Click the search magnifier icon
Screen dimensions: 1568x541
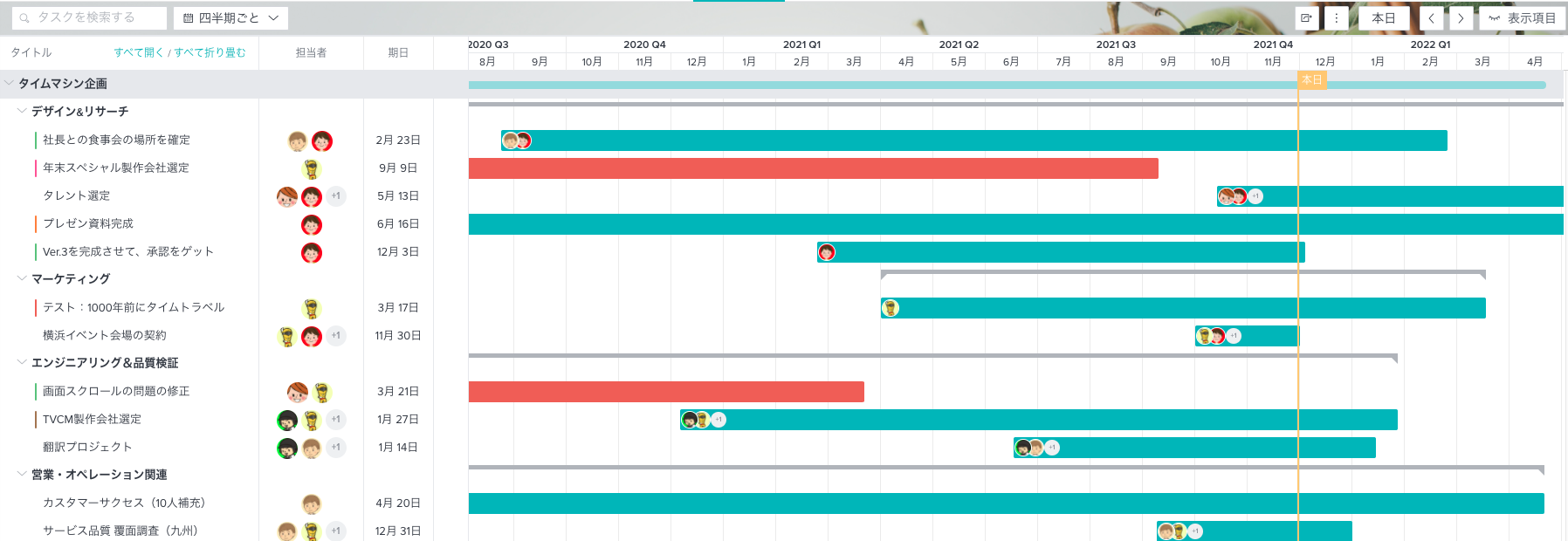(24, 17)
